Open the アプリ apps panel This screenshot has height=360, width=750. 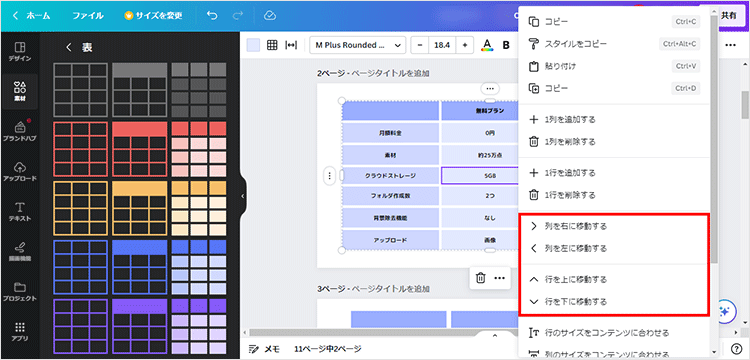tap(20, 331)
